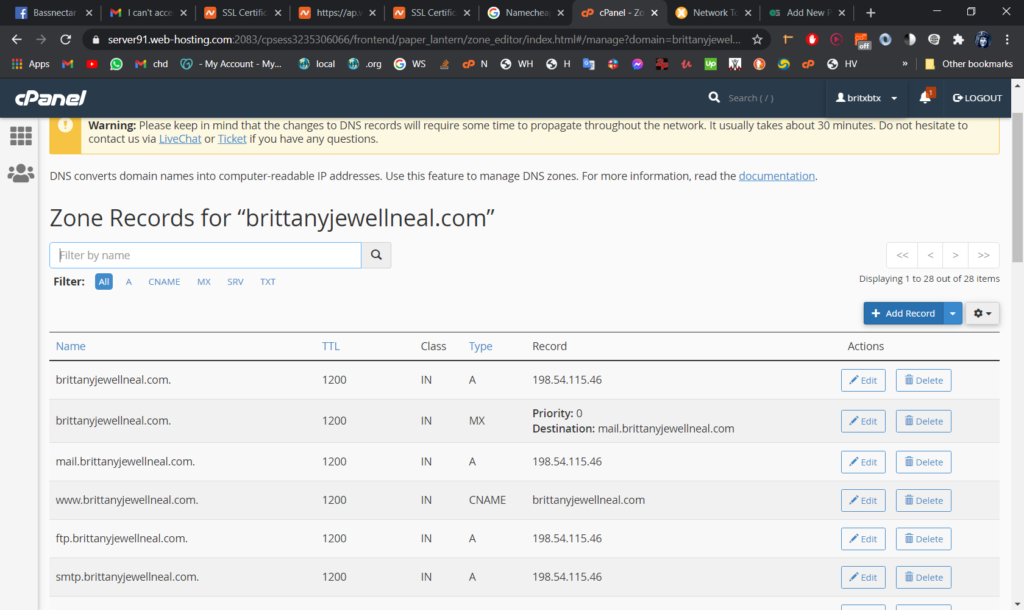
Task: Open the notifications bell icon
Action: point(926,98)
